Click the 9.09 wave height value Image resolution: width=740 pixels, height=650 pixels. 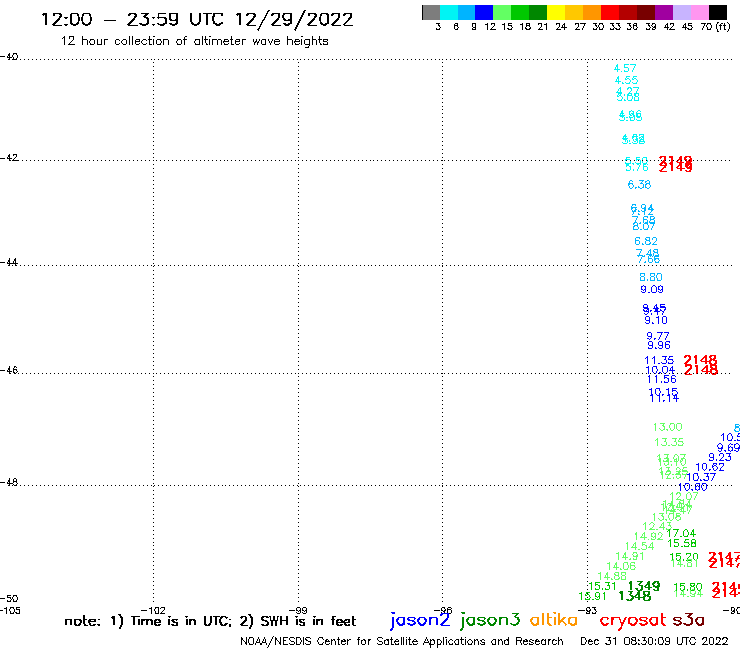click(x=652, y=289)
